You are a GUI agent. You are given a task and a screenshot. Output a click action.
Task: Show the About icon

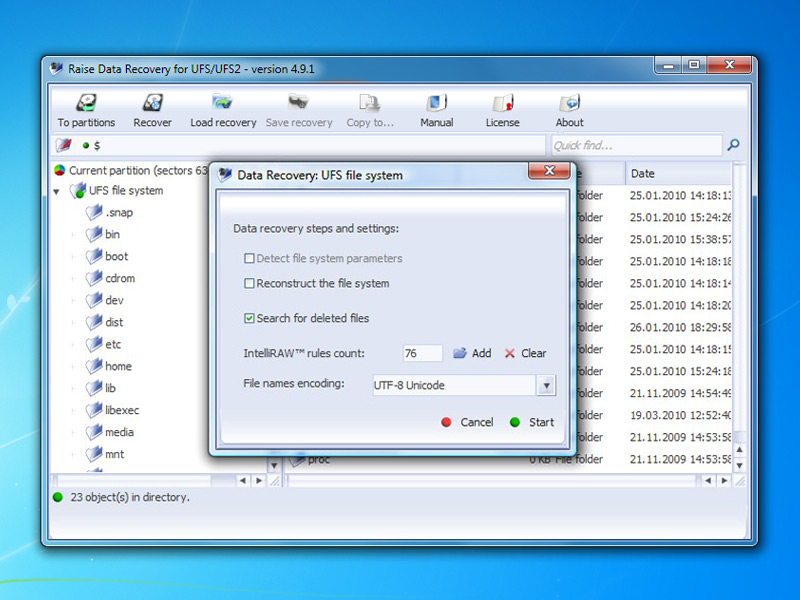(569, 103)
